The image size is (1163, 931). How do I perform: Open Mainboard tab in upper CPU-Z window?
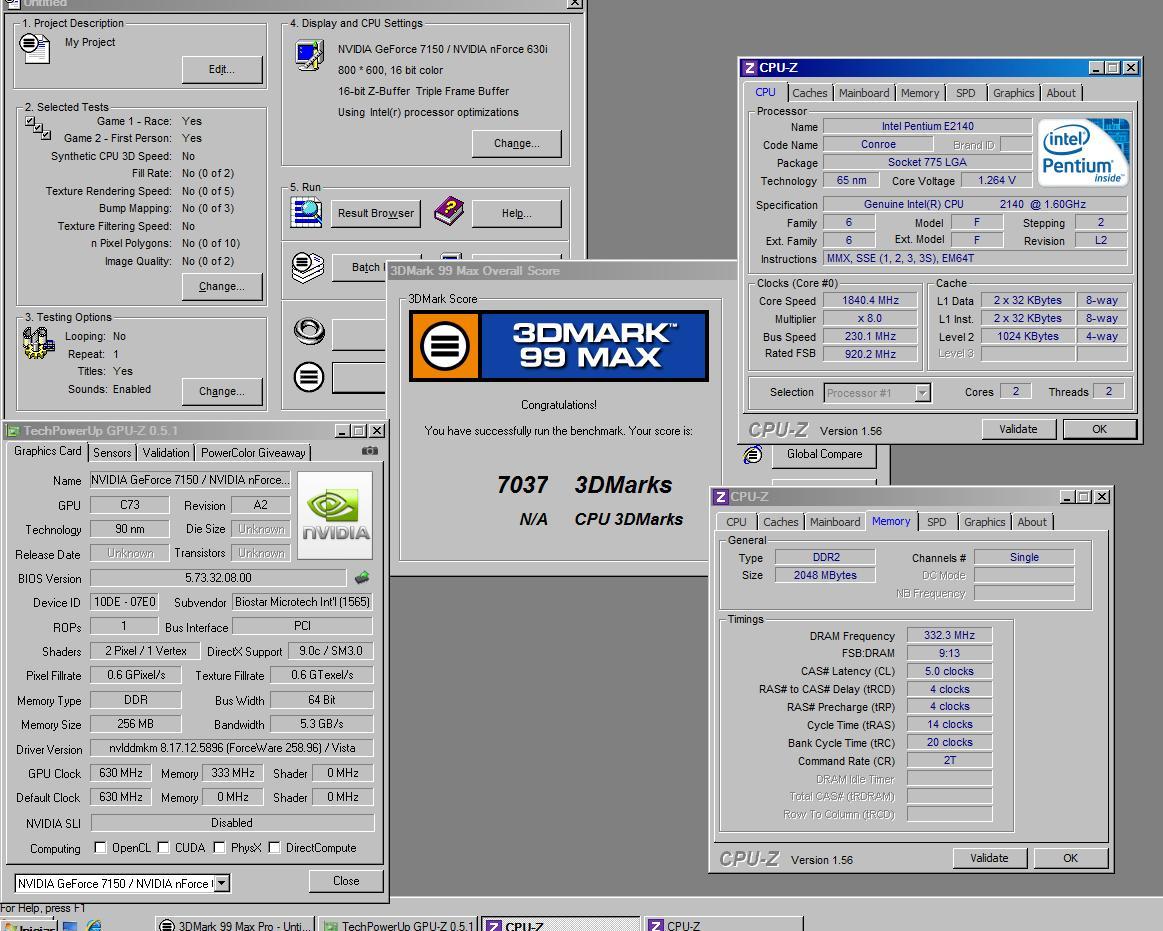864,93
